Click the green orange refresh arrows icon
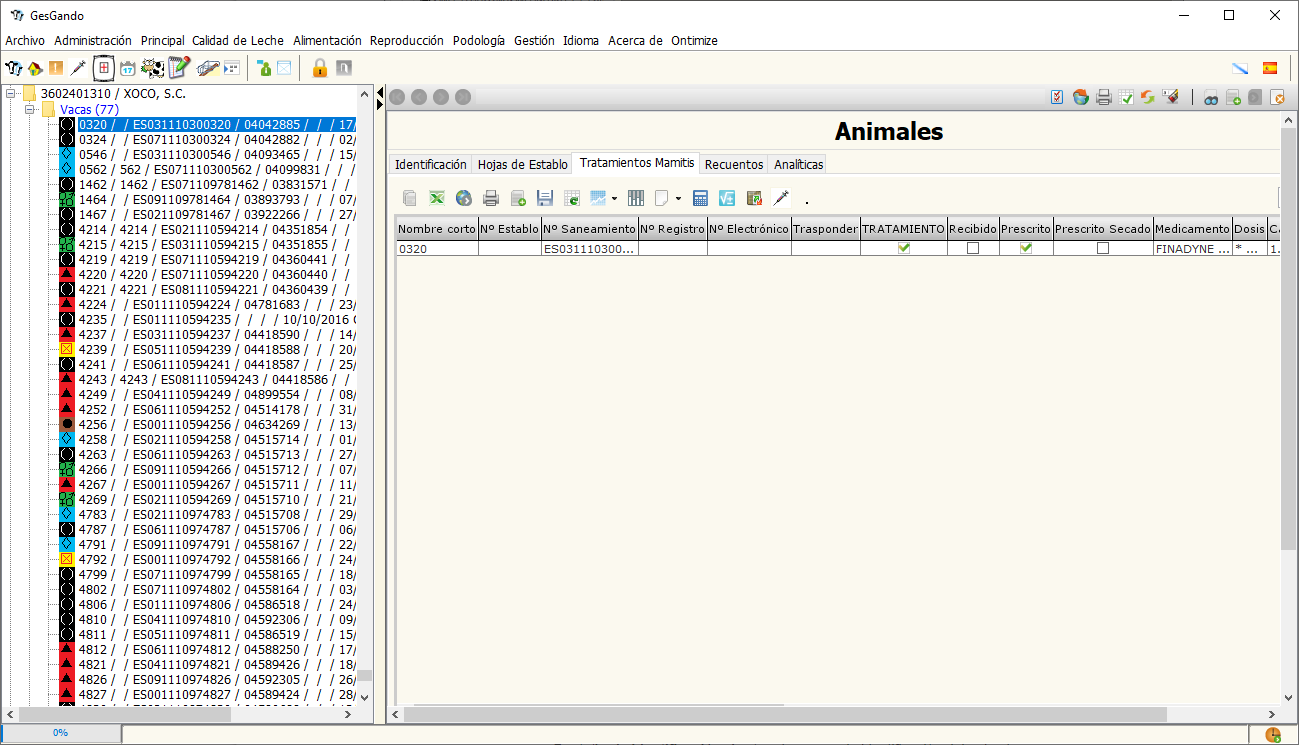 (1148, 97)
